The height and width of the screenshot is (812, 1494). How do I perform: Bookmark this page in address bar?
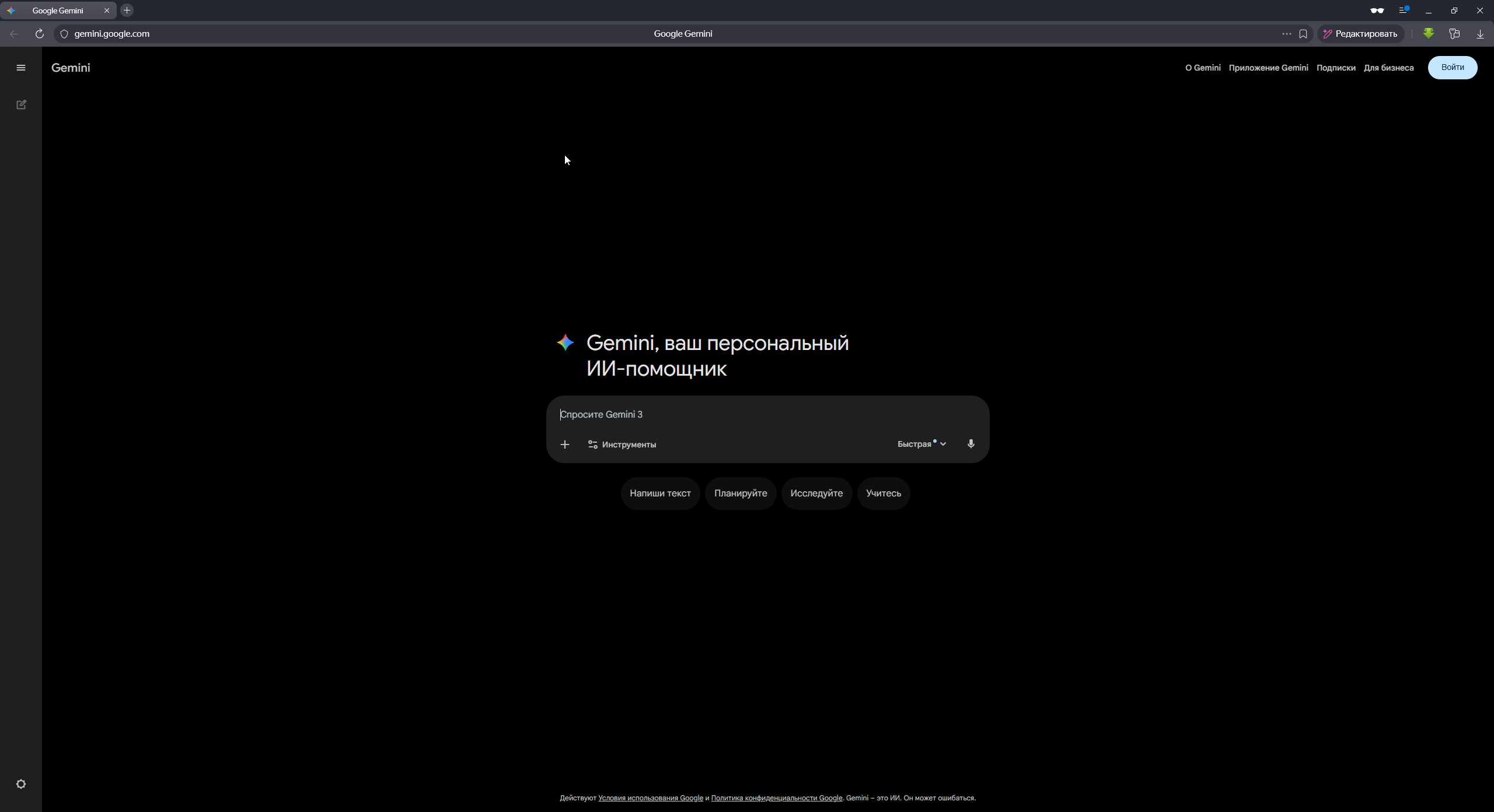(x=1303, y=34)
